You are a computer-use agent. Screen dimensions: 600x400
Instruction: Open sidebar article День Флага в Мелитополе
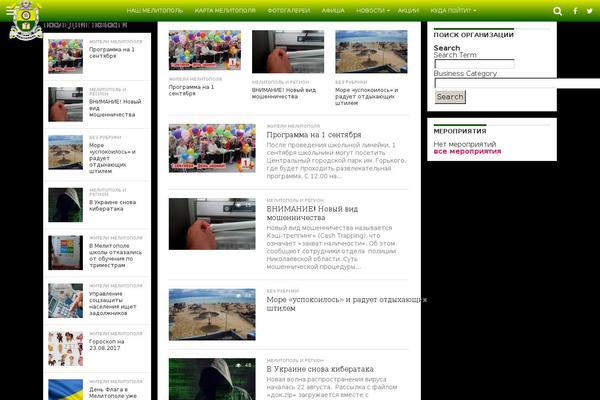(112, 393)
